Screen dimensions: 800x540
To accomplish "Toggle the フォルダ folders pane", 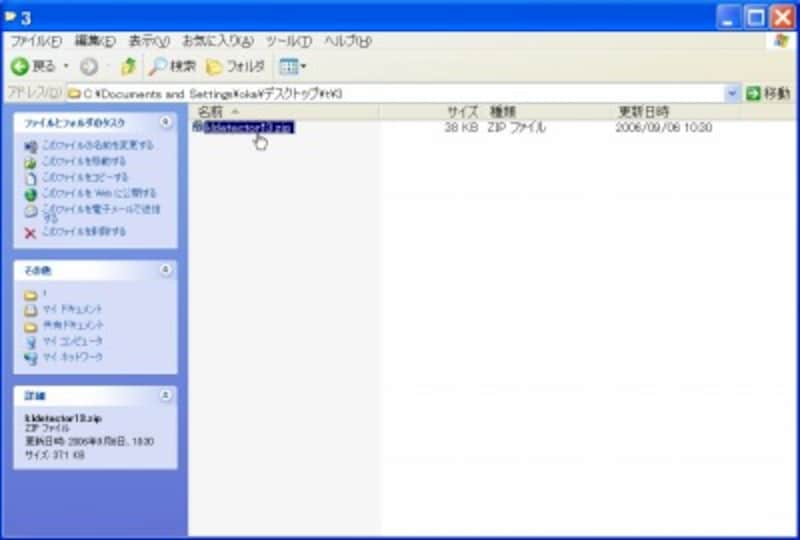I will (x=236, y=66).
